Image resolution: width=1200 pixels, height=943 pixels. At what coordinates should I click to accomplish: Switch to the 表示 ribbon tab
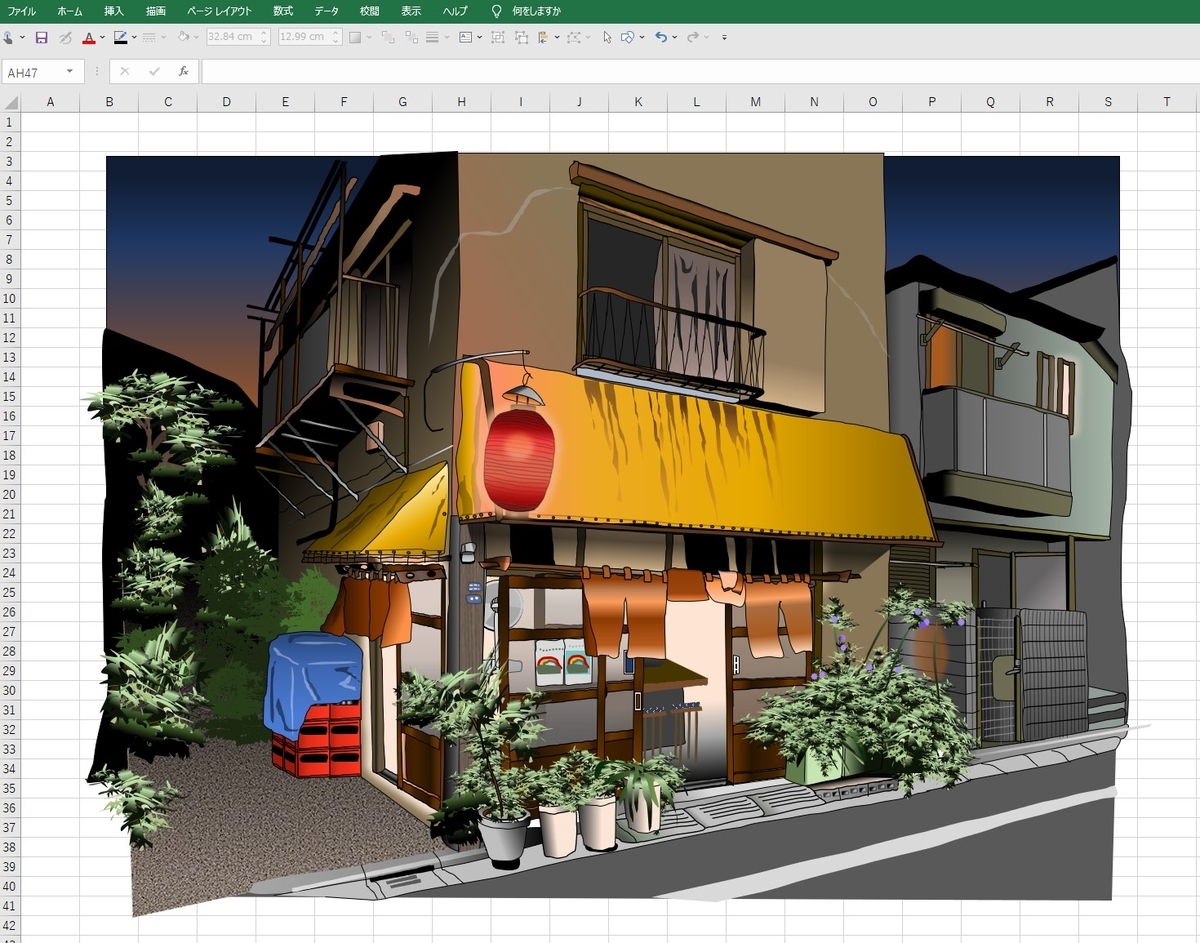pyautogui.click(x=411, y=11)
